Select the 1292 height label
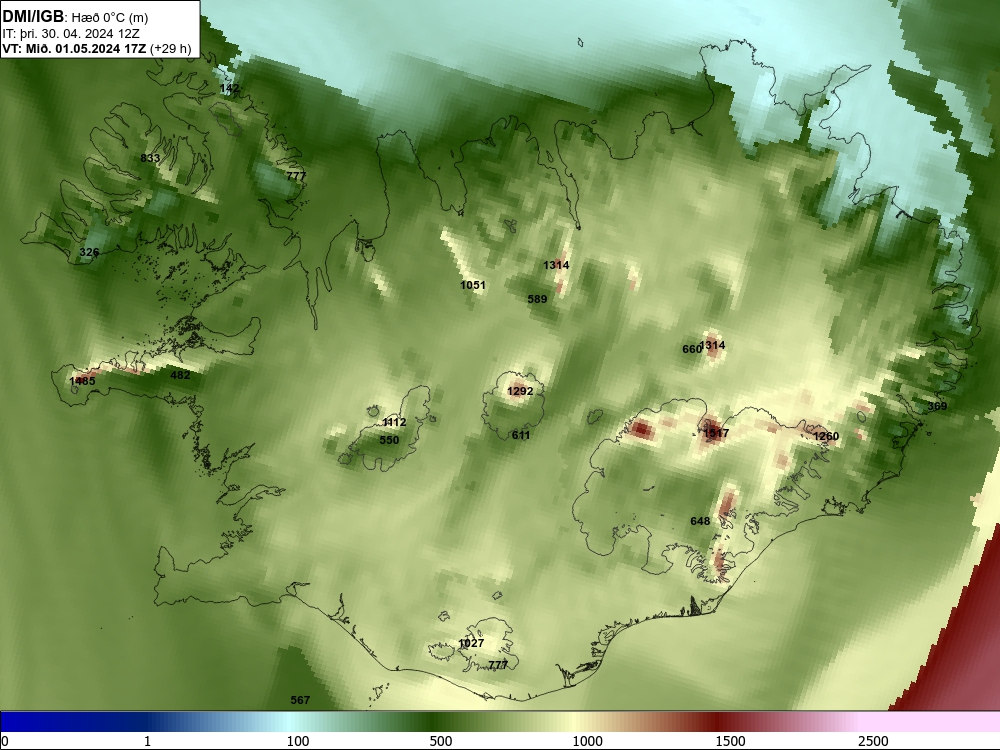The width and height of the screenshot is (1000, 750). tap(520, 391)
